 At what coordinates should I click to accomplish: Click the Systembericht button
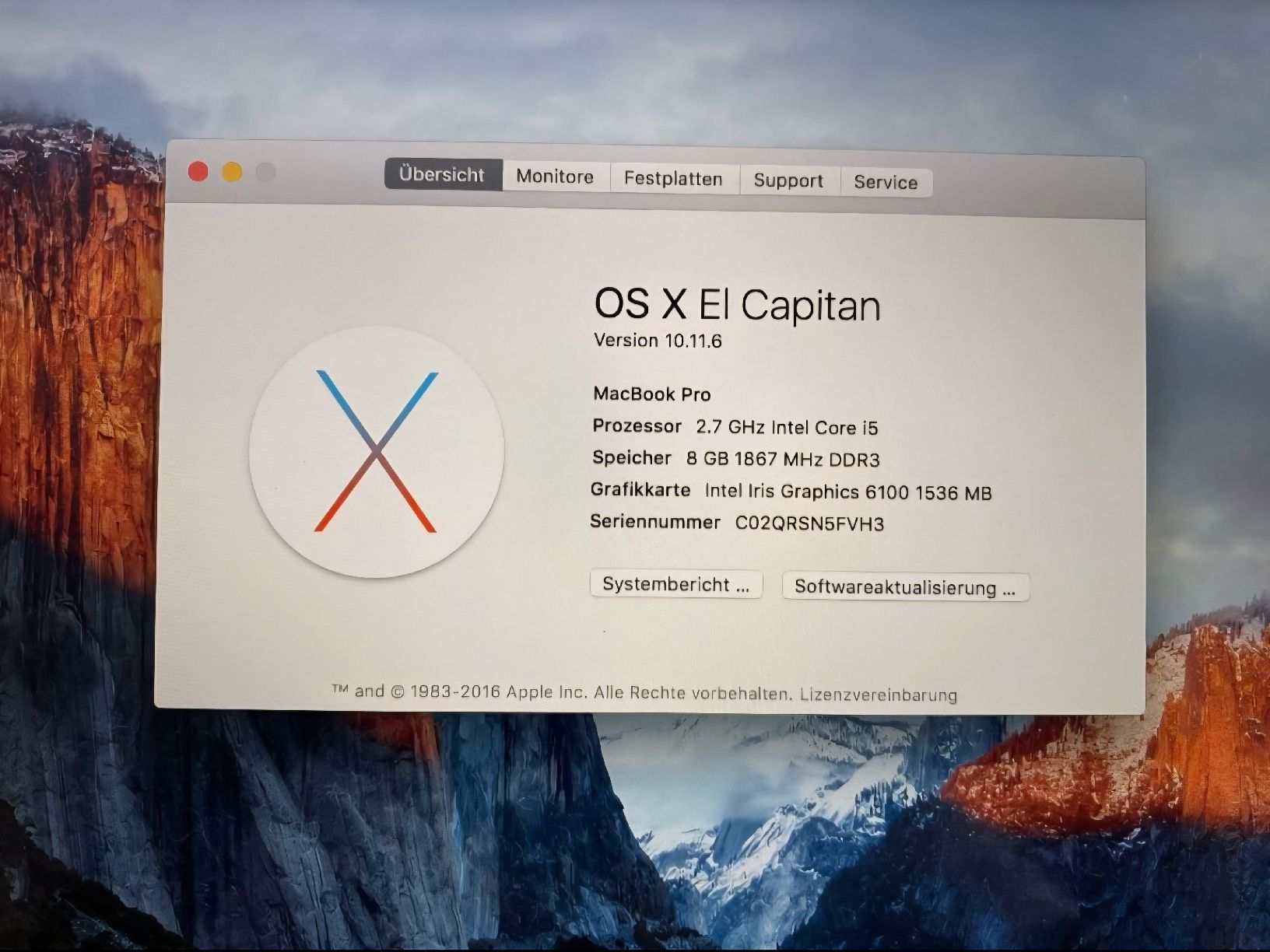tap(676, 585)
